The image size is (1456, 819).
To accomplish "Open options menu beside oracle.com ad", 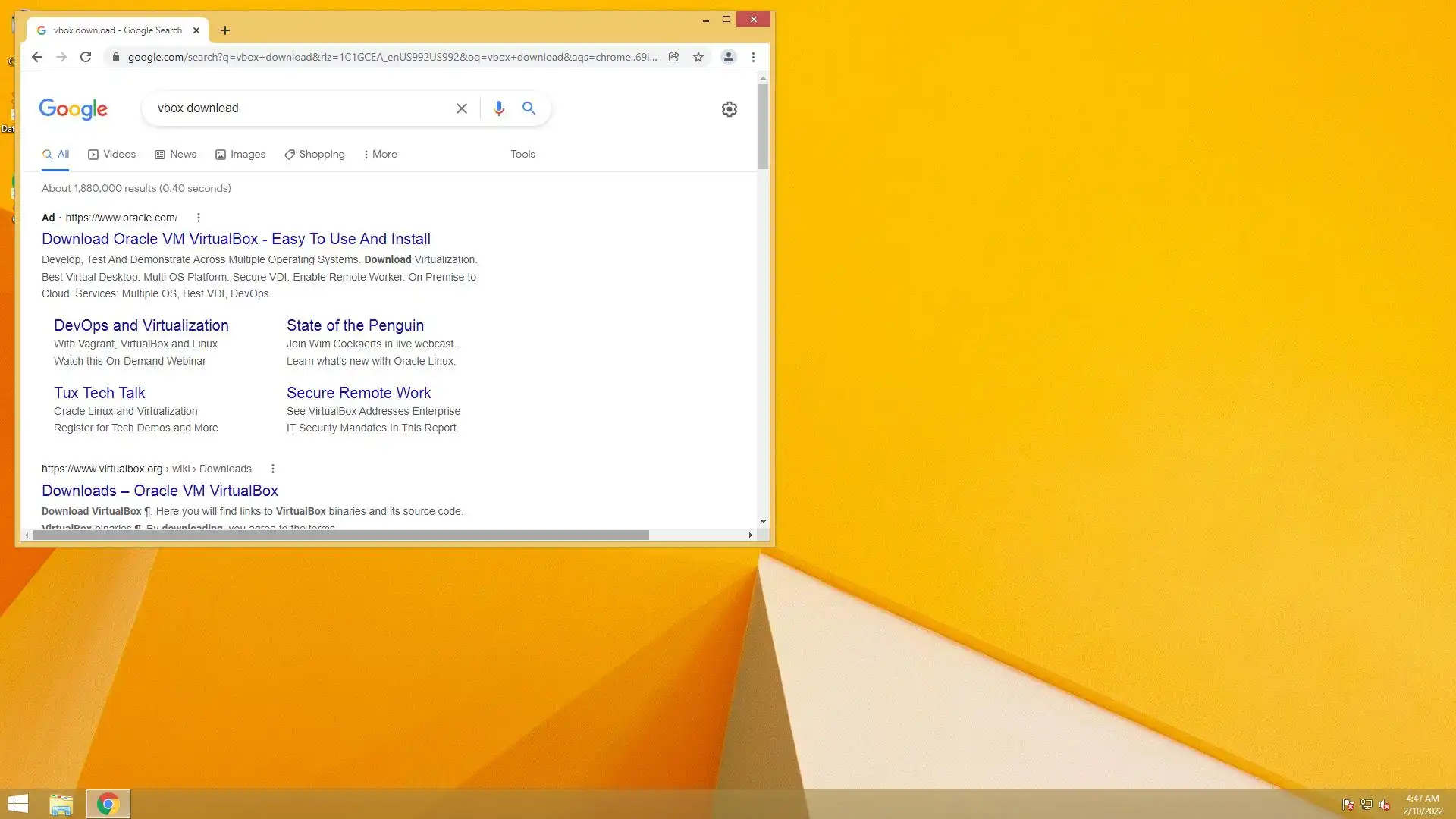I will (199, 218).
